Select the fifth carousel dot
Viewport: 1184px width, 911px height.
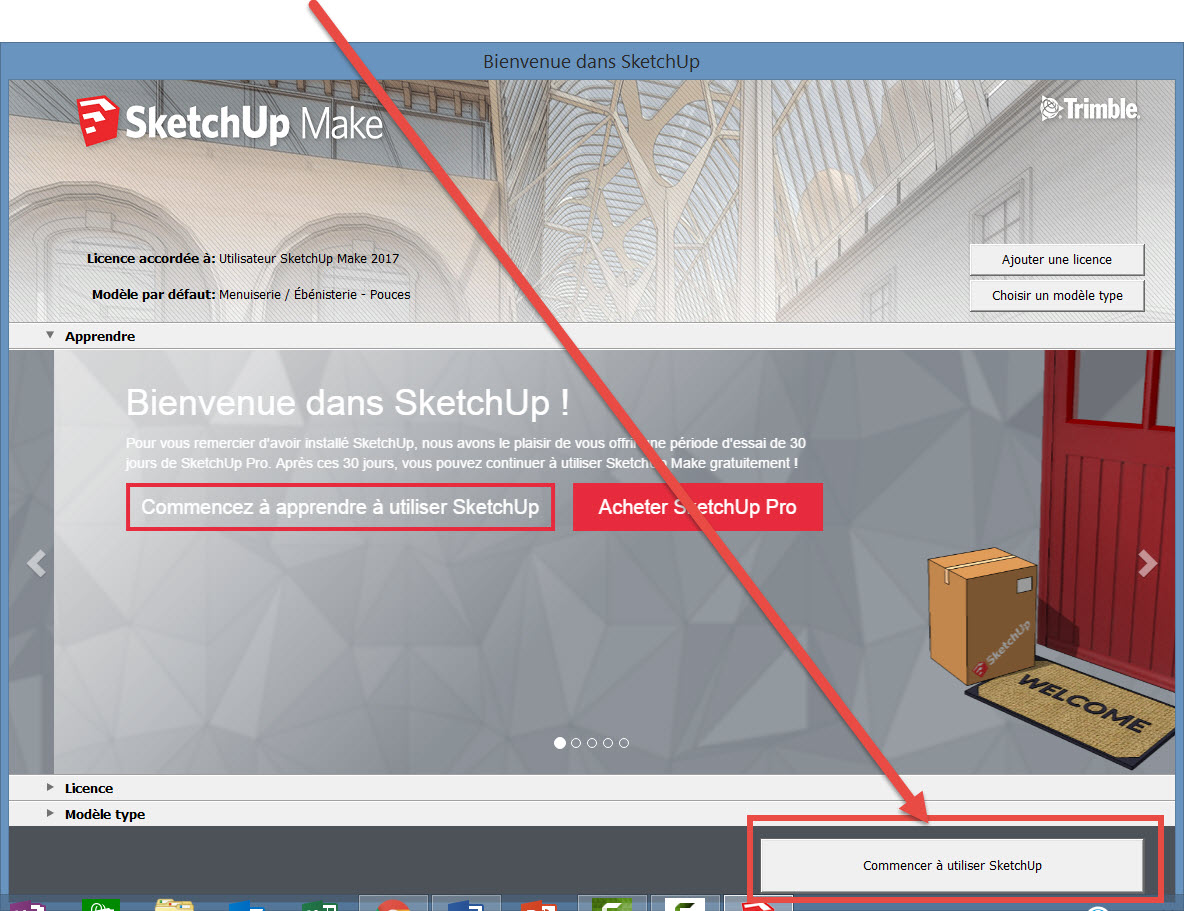(x=624, y=743)
